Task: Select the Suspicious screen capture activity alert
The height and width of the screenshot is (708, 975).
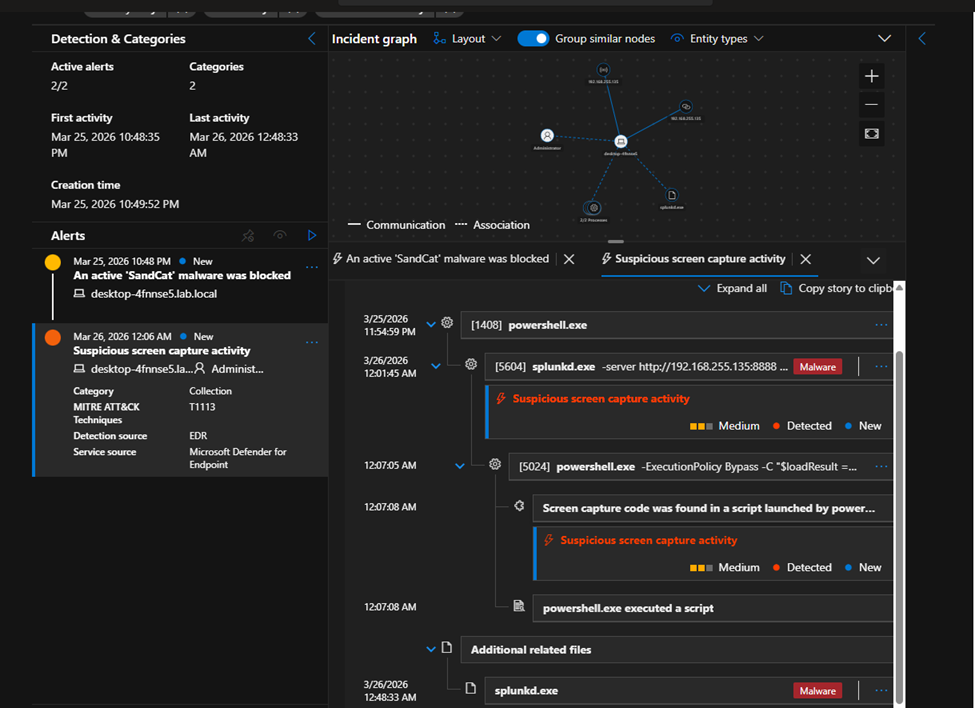Action: coord(162,351)
